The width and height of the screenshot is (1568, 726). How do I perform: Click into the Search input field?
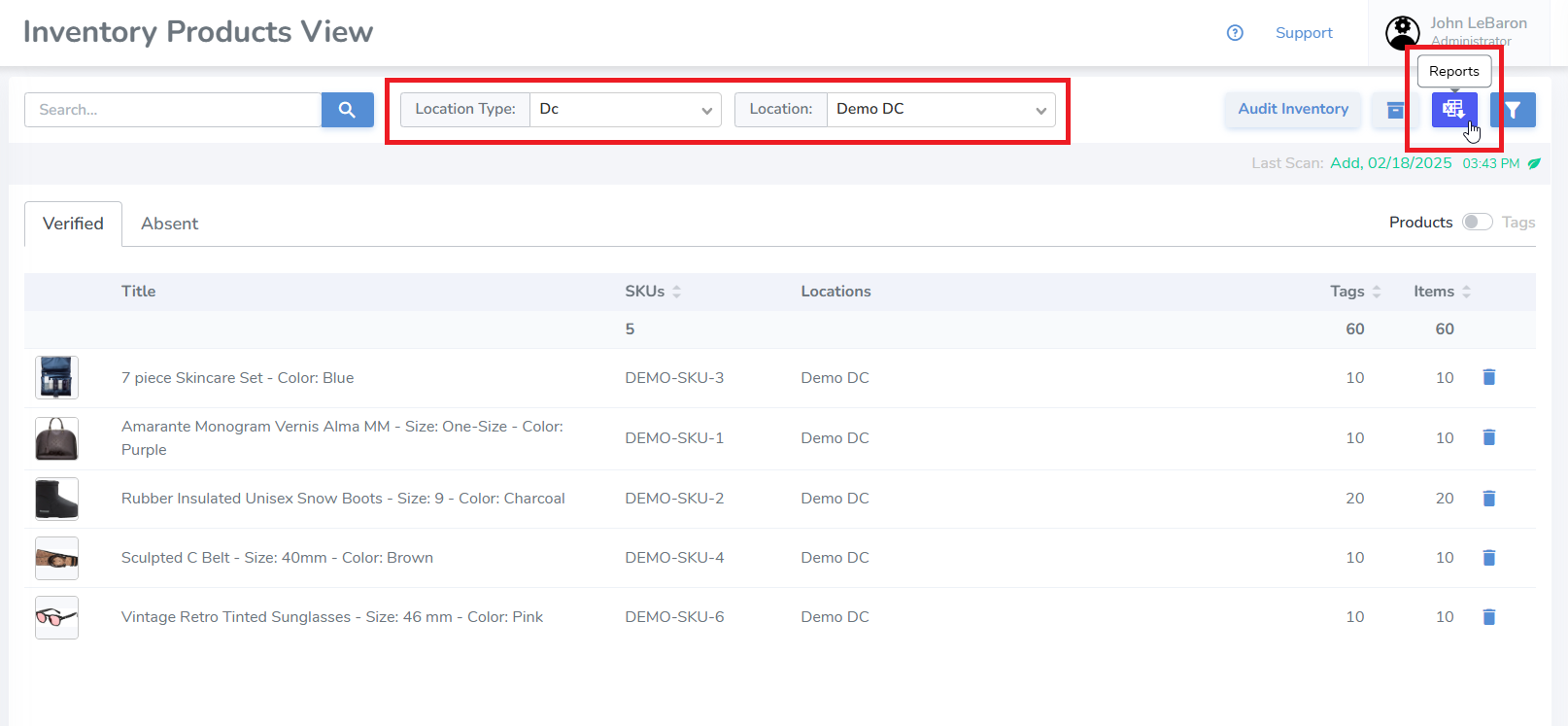pos(173,110)
